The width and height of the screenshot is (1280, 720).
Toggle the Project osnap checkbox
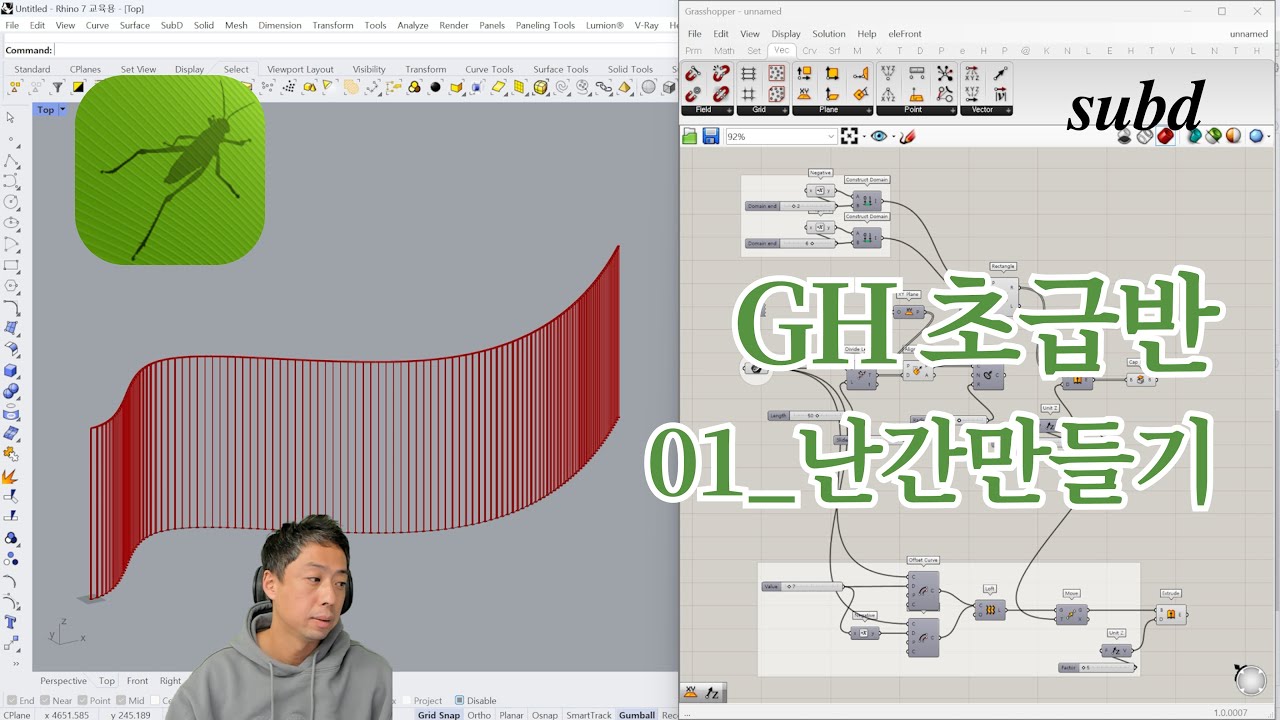(x=406, y=701)
